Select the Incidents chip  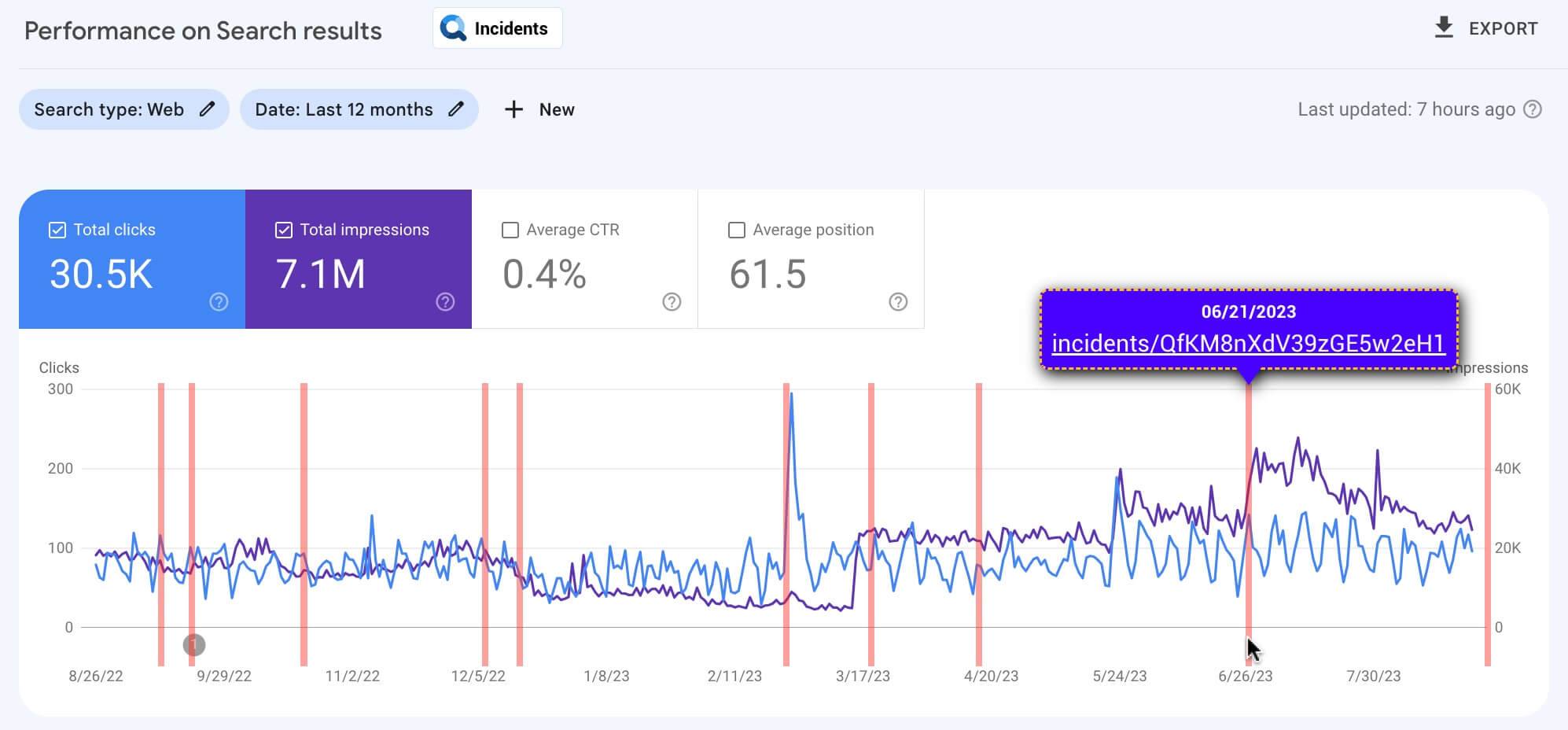[x=497, y=28]
